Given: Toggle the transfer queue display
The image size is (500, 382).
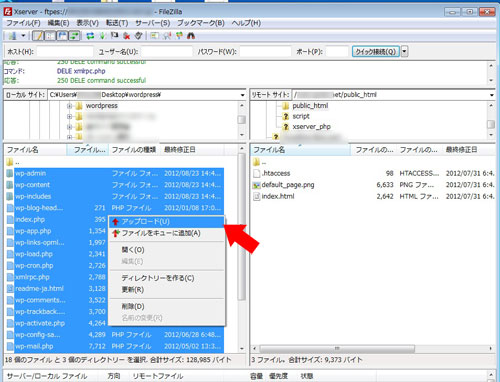Looking at the screenshot, I should pos(74,36).
